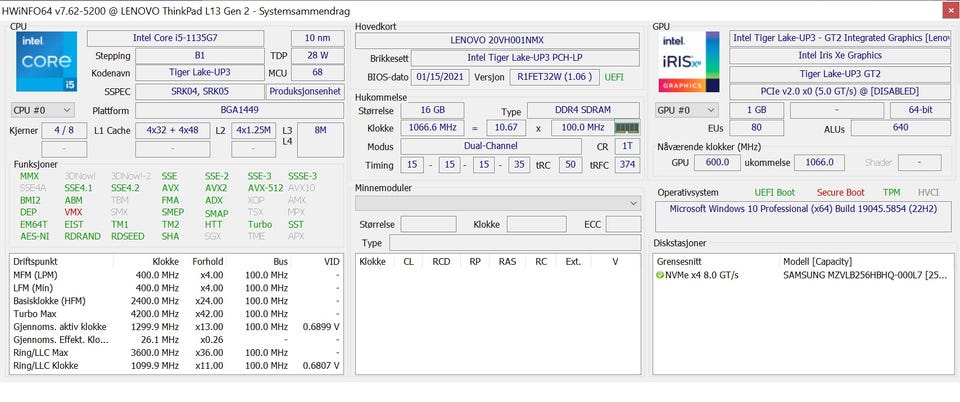
Task: Open the CPU #0 selector dropdown
Action: [43, 111]
